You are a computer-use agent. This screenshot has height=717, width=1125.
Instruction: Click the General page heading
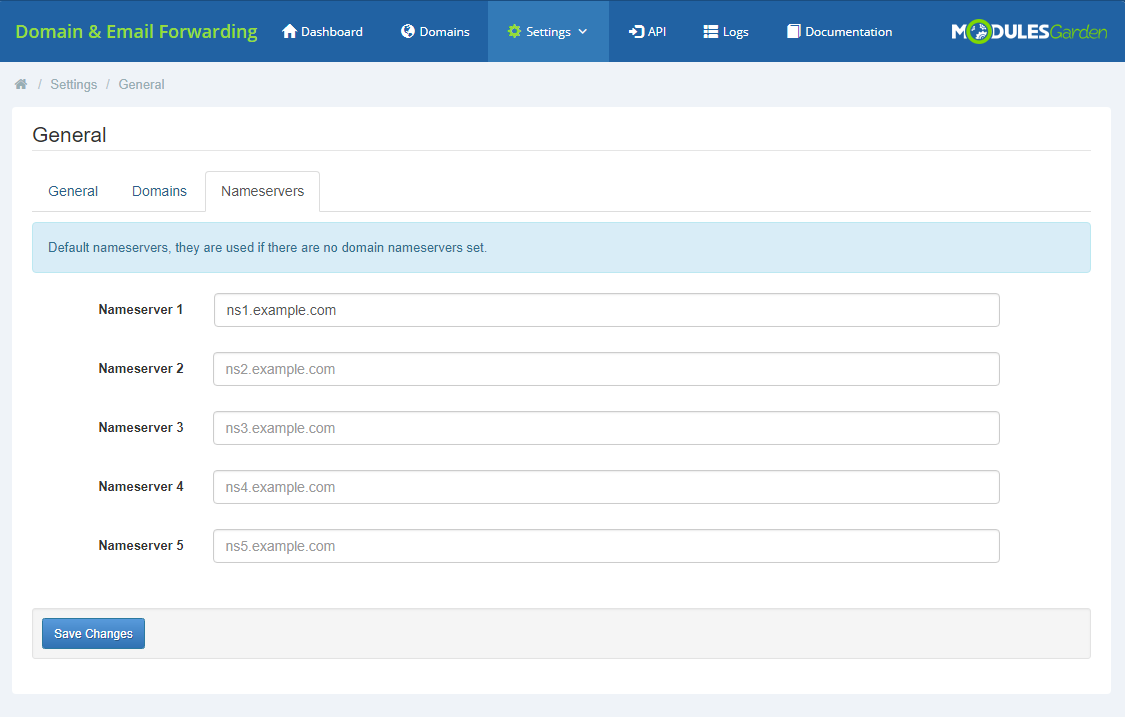tap(70, 135)
